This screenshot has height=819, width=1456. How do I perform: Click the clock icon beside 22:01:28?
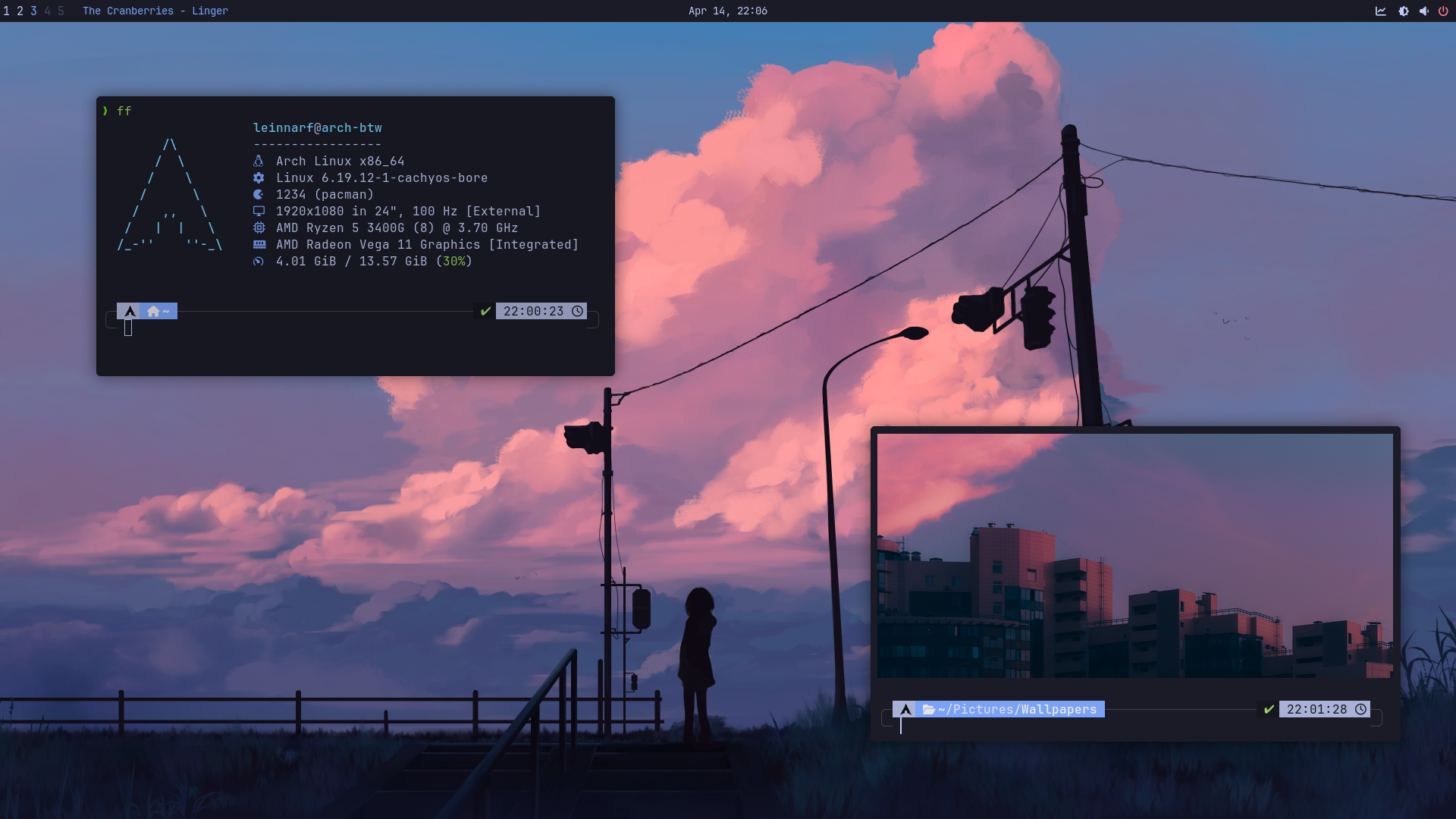[x=1361, y=709]
